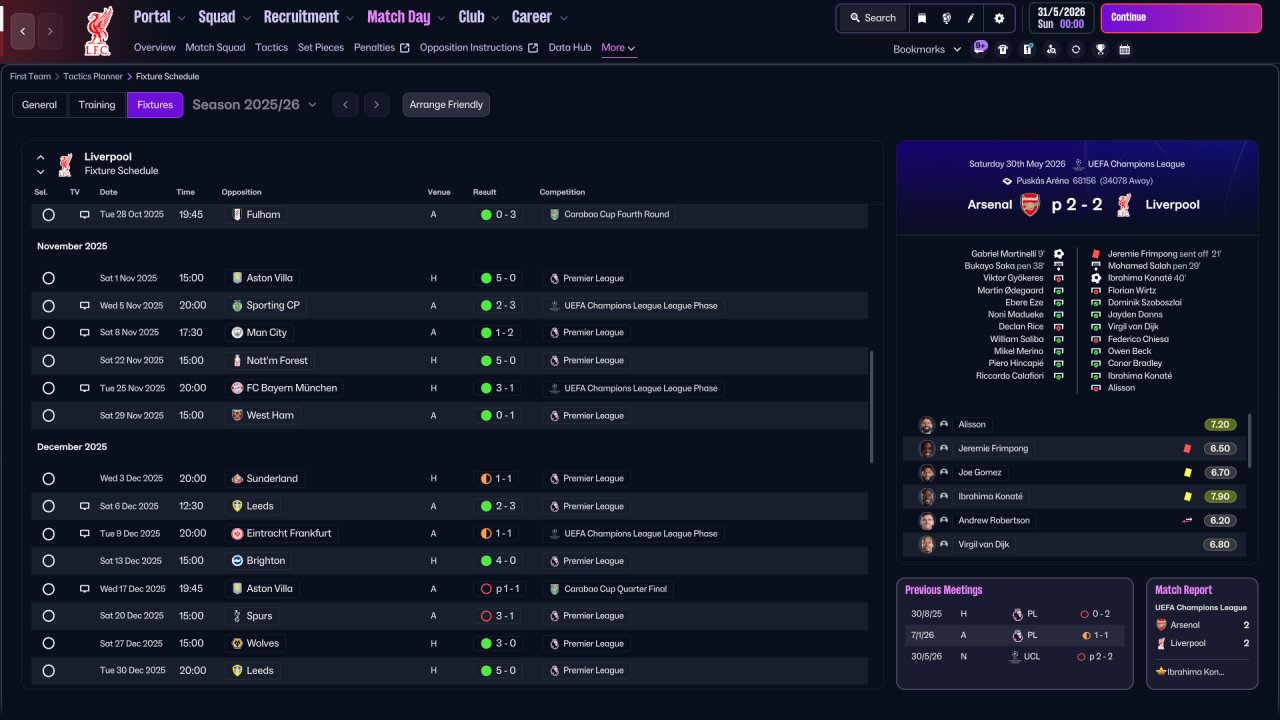Click the TV icon on FC Bayern München row
Viewport: 1280px width, 720px height.
[85, 388]
